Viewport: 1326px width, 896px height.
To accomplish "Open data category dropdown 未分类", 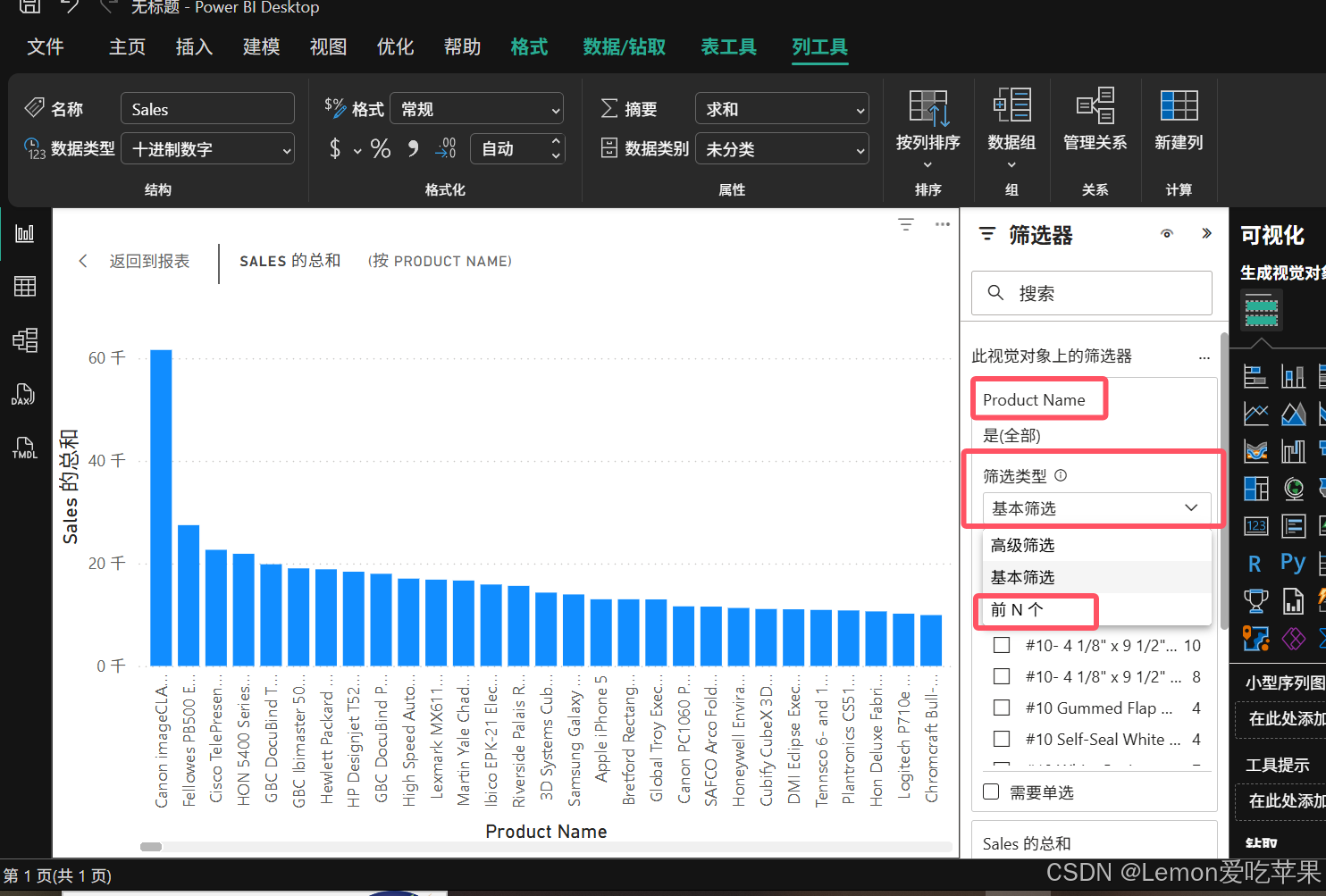I will [x=782, y=149].
